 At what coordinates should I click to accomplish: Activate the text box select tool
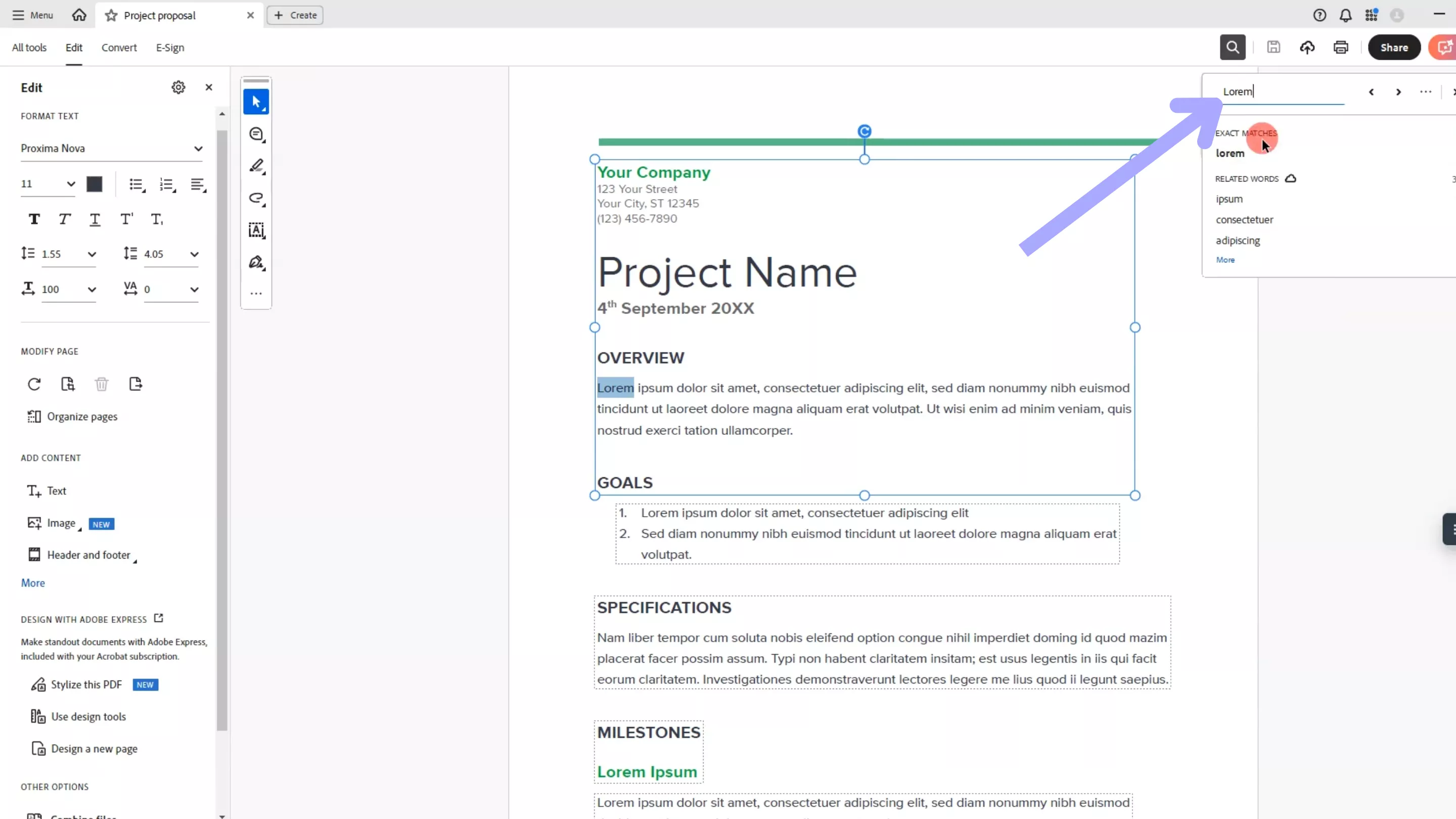point(256,230)
